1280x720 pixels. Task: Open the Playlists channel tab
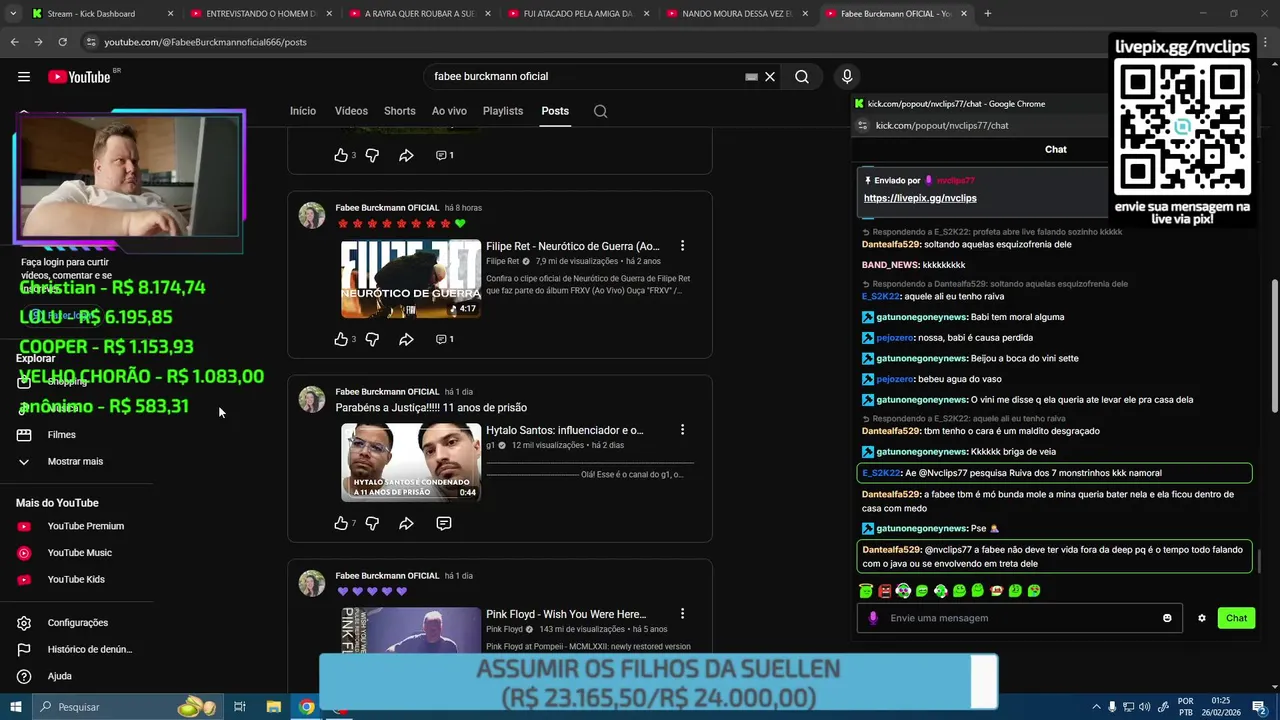pos(503,111)
